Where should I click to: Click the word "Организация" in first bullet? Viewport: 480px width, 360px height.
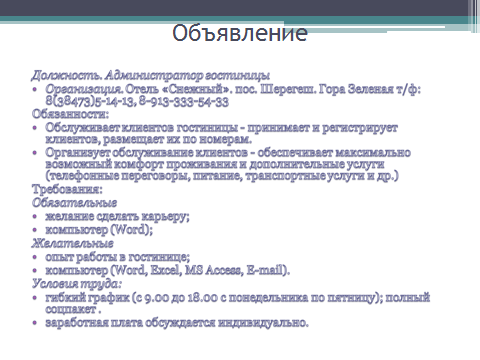click(84, 89)
